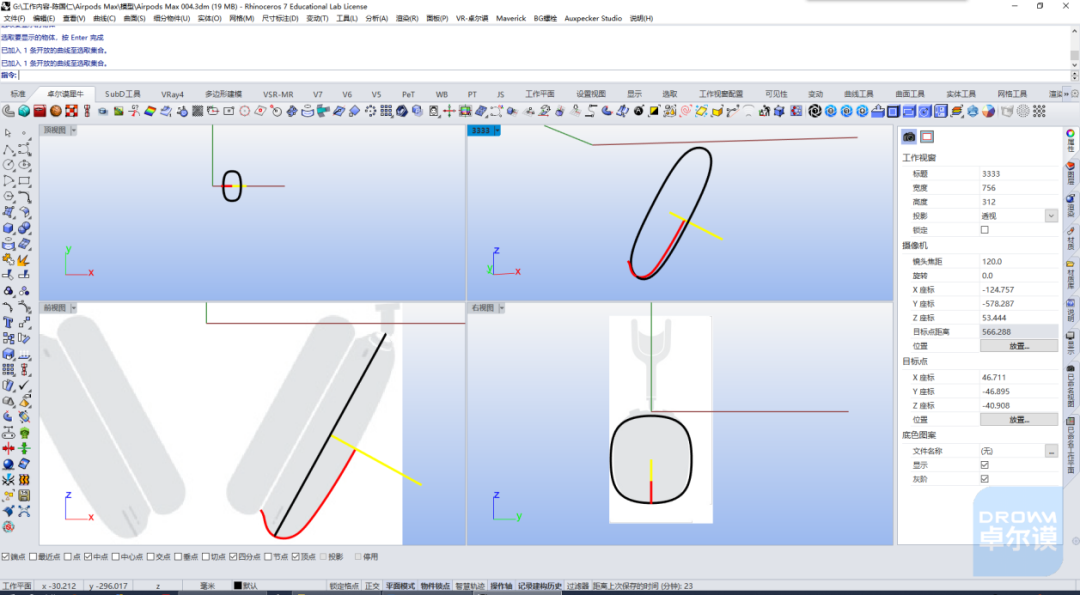This screenshot has height=595, width=1080.
Task: Click the rainbow gradient surface toolbar icon
Action: (149, 111)
